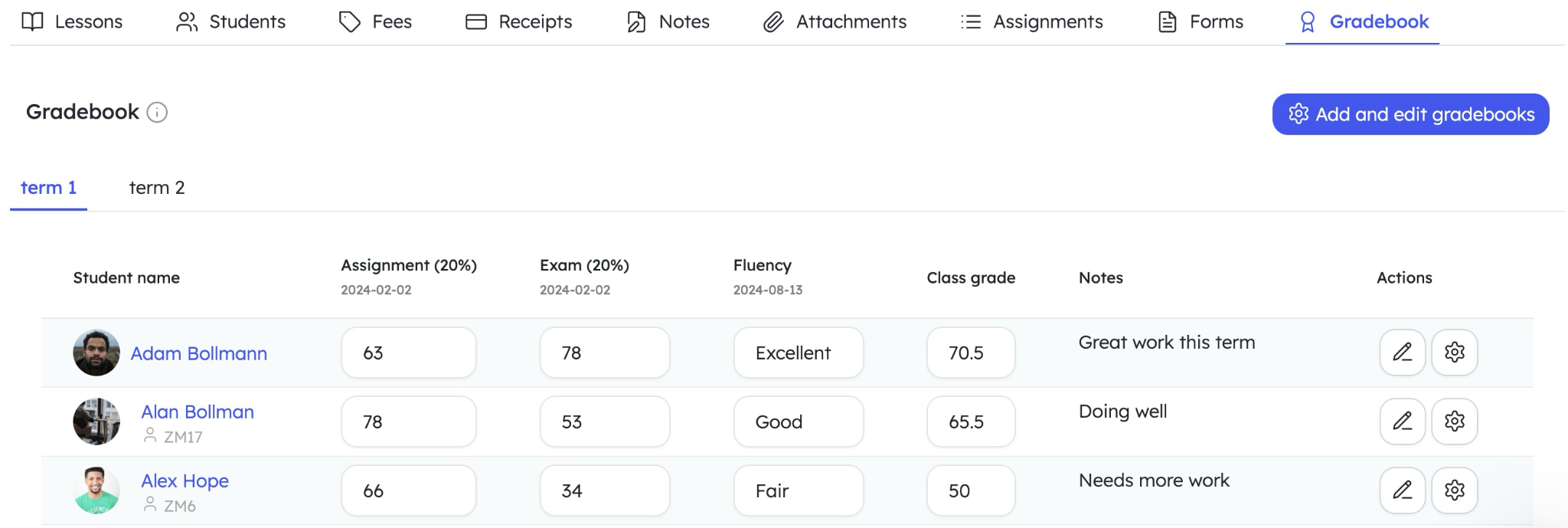Click the info icon next to Gradebook heading

(158, 113)
